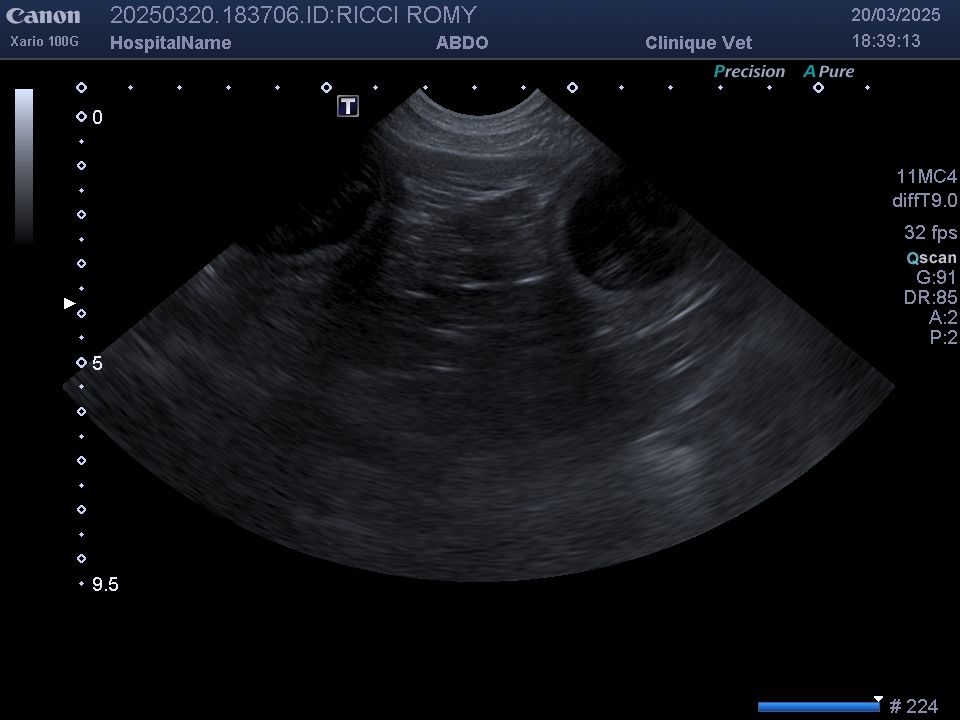Viewport: 960px width, 720px height.
Task: Click the depth scale 0 label
Action: click(97, 118)
